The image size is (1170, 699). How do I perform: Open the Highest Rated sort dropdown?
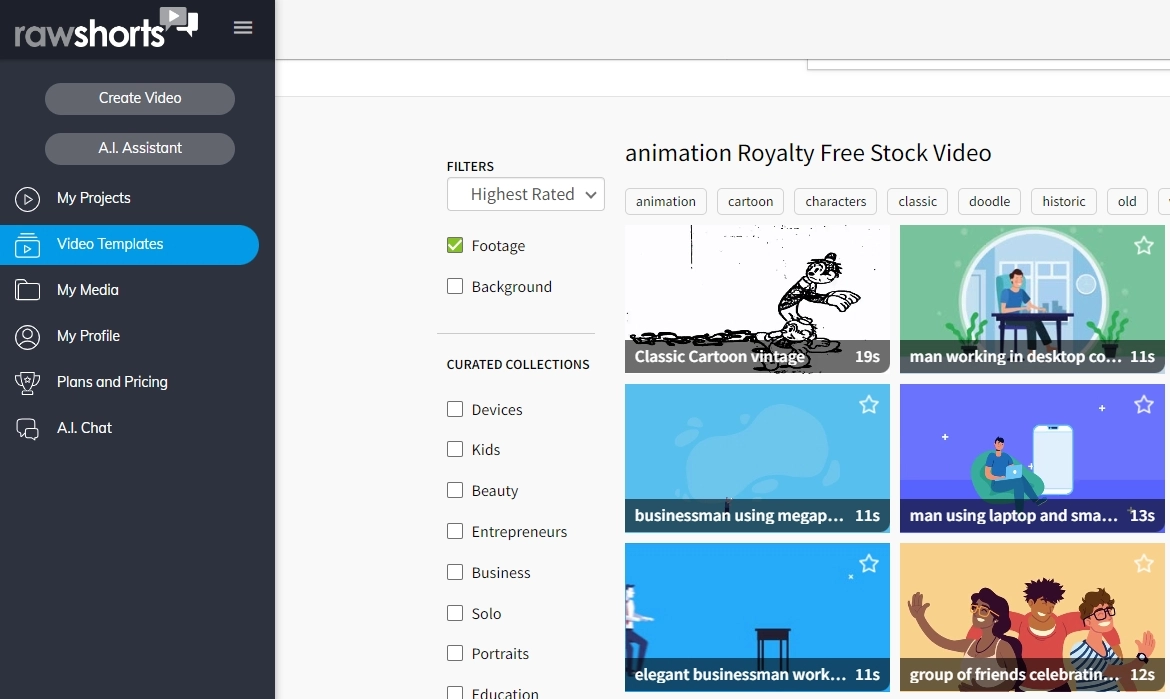[525, 194]
